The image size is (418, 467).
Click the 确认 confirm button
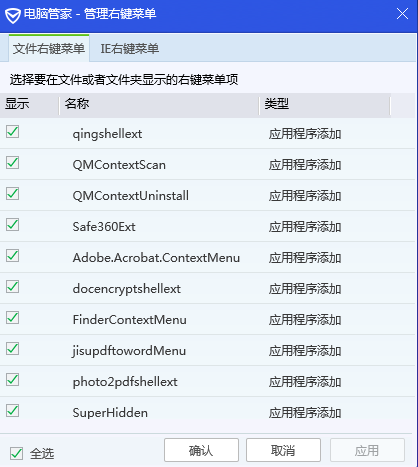(x=201, y=450)
